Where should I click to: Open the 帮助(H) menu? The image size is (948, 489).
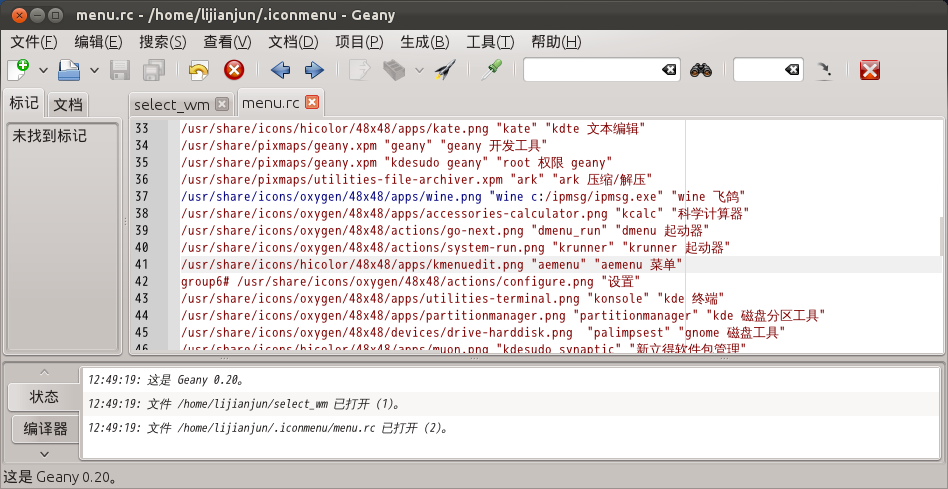(556, 42)
